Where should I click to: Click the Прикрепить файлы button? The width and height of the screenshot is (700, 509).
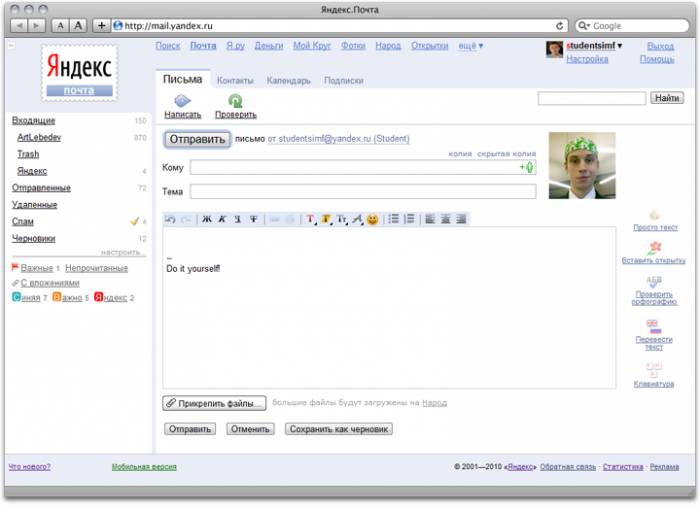[215, 403]
